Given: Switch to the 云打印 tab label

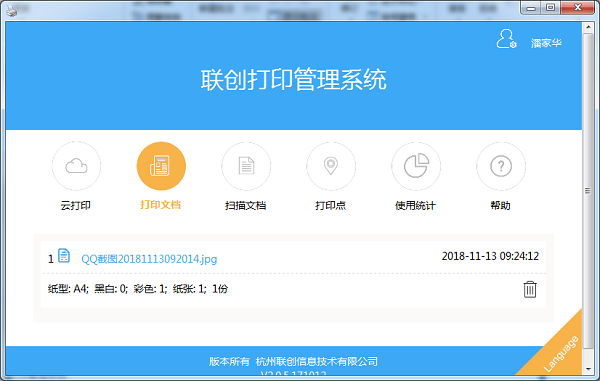Looking at the screenshot, I should coord(76,205).
